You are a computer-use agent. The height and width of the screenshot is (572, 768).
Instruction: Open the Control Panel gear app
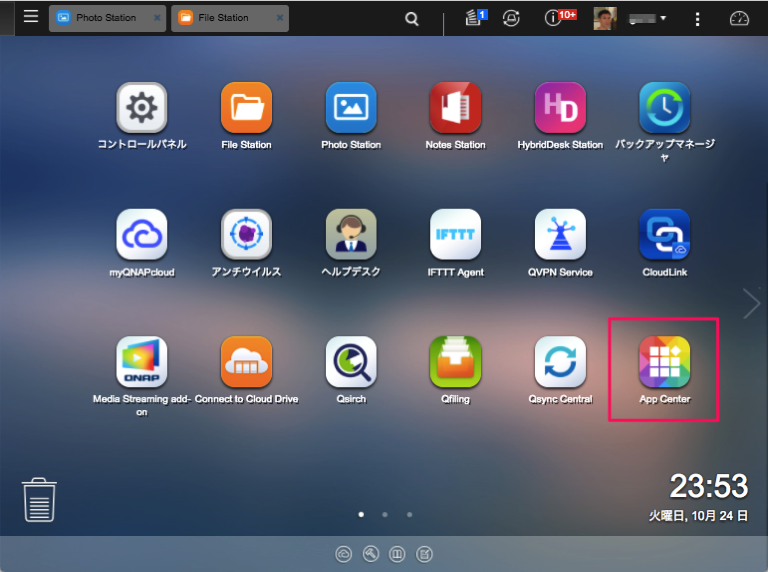click(x=142, y=108)
